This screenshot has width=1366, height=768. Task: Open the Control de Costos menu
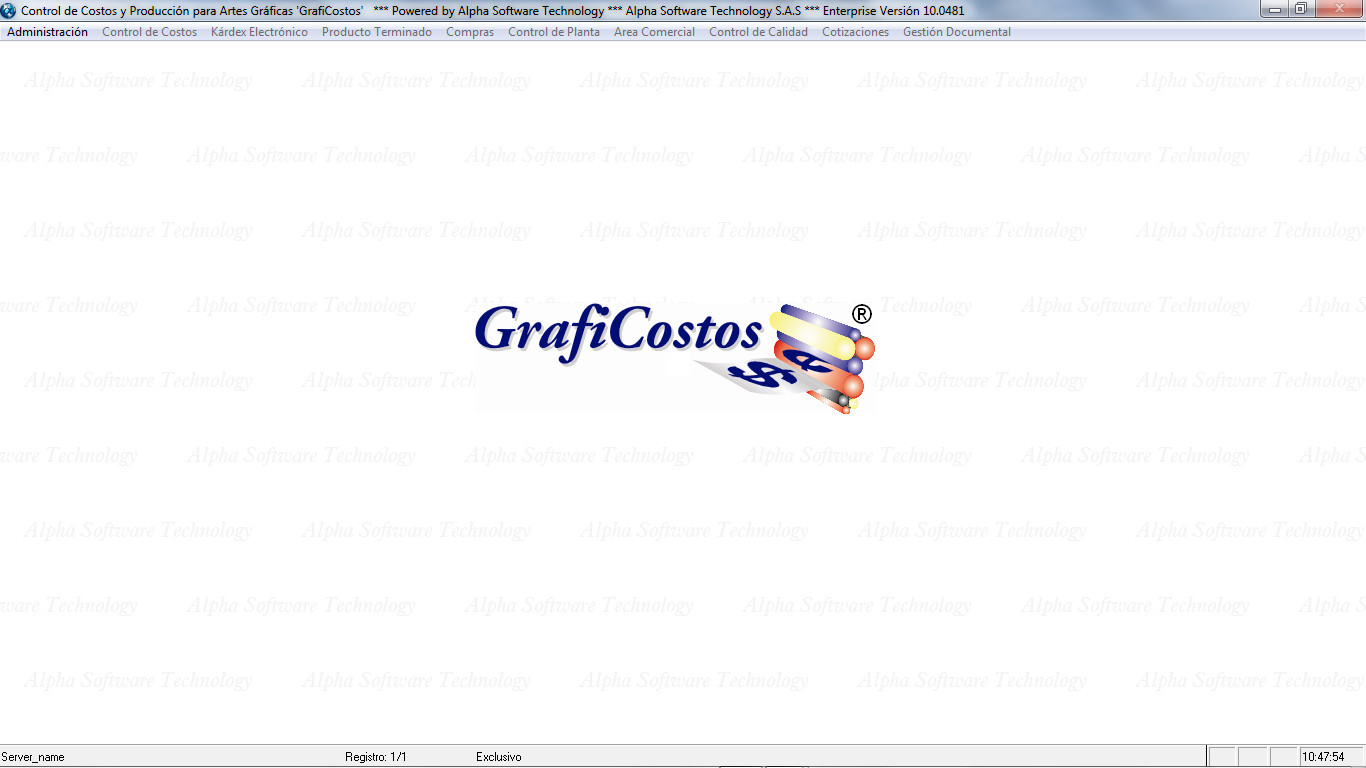(149, 32)
